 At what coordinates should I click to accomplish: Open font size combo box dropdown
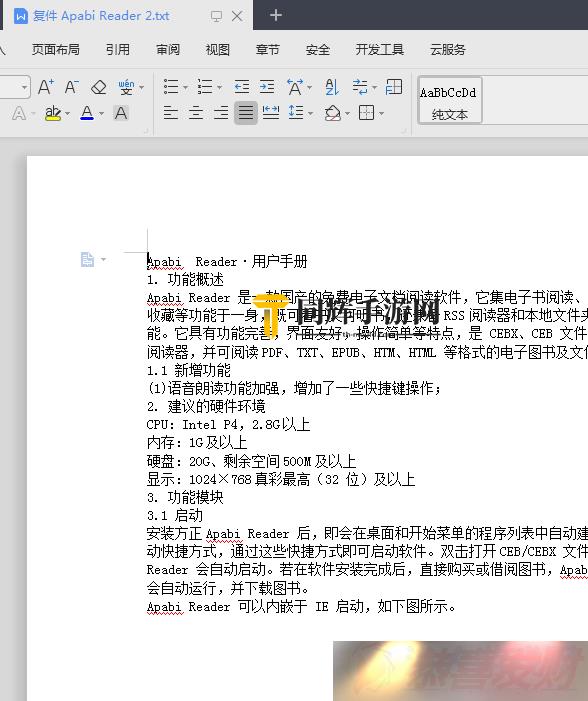click(x=25, y=87)
